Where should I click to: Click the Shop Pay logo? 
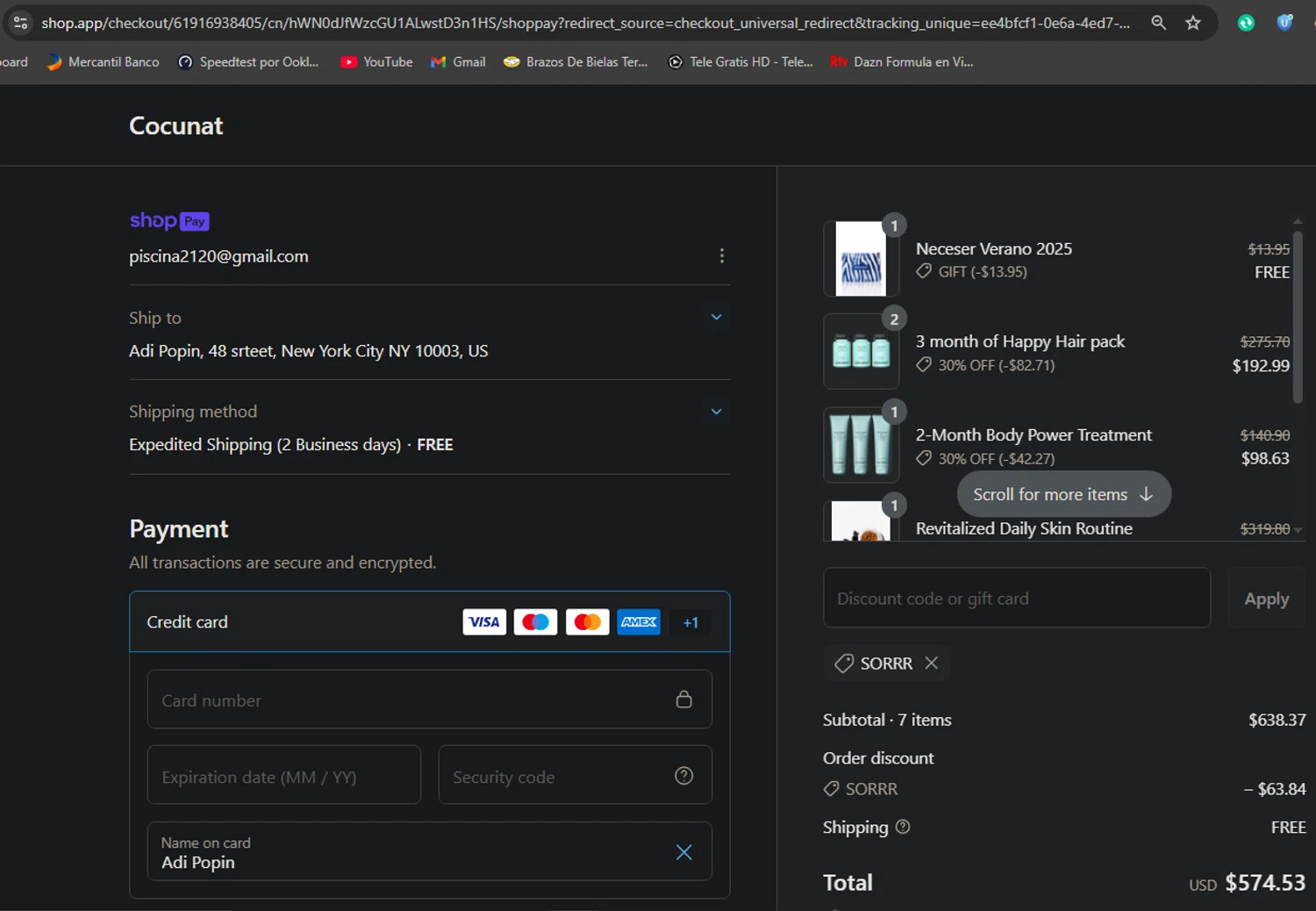(x=169, y=221)
